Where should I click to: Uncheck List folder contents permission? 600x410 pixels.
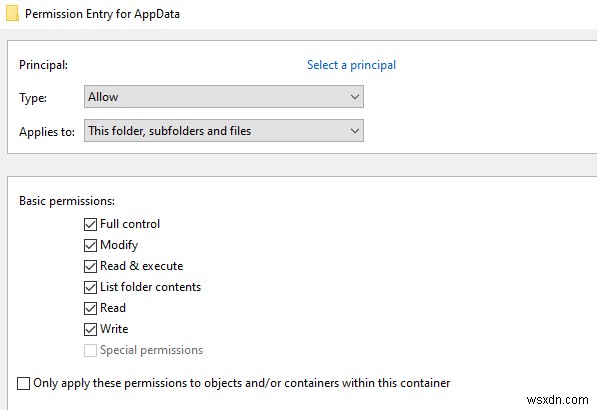91,287
